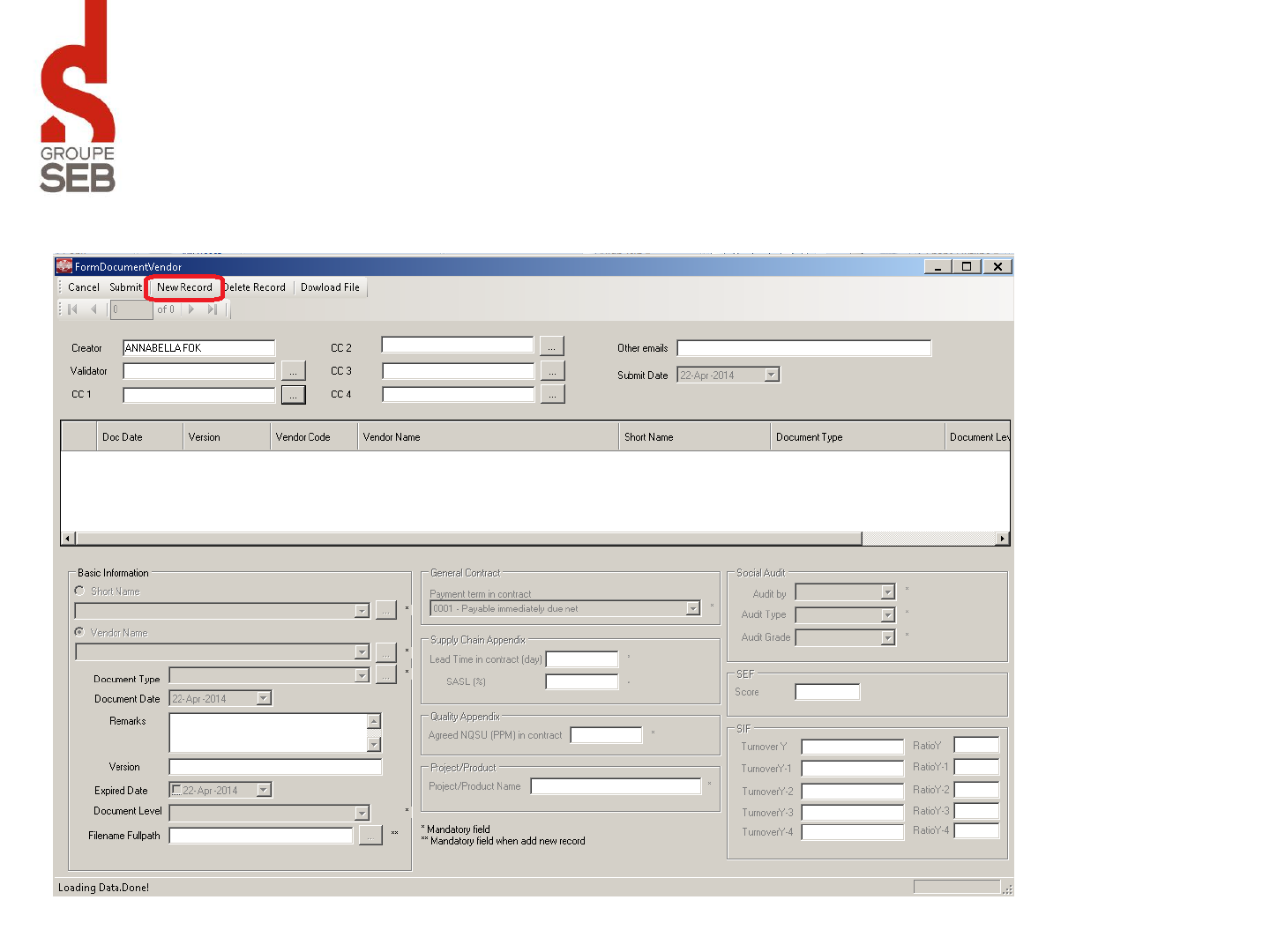Toggle the Expired Date checkbox

176,790
